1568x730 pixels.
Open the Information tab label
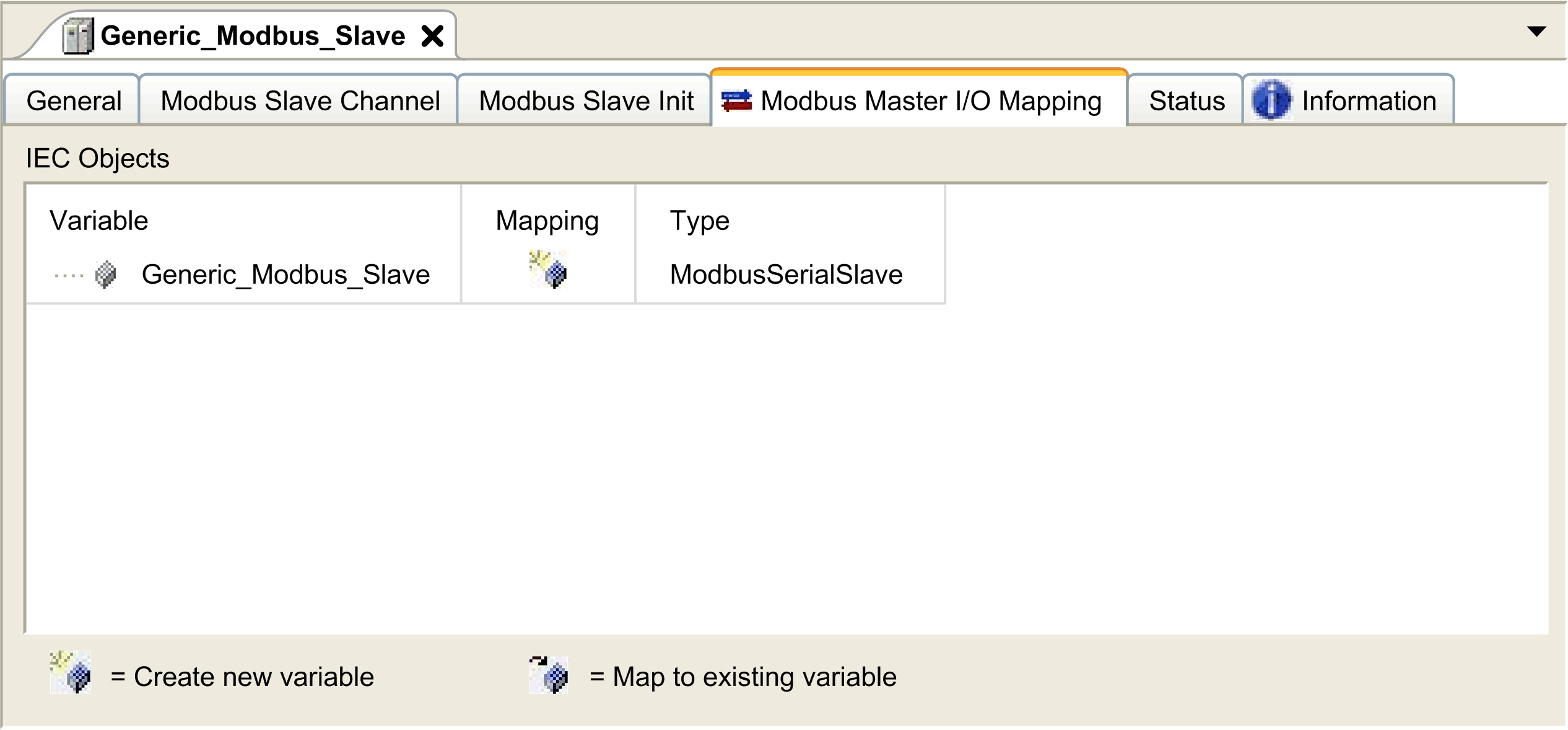1369,100
